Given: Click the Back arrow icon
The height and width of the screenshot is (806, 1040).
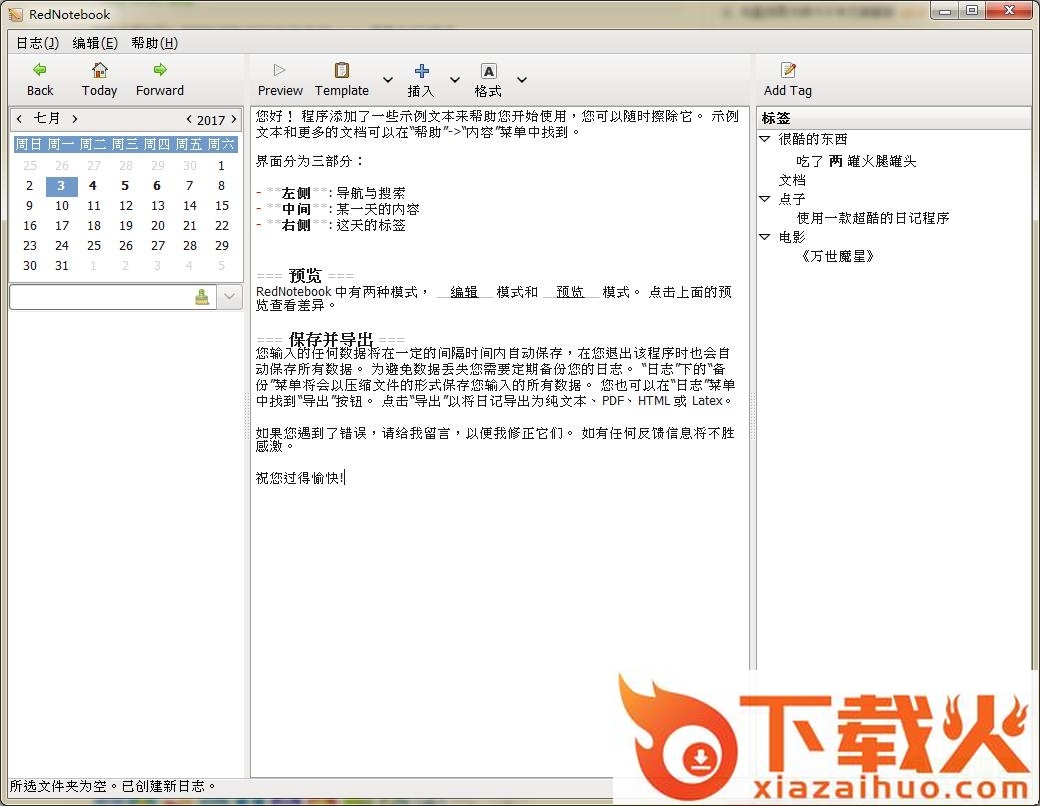Looking at the screenshot, I should click(40, 70).
